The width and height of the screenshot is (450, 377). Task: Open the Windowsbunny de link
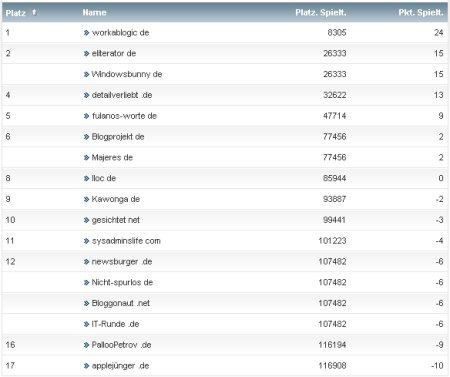click(x=127, y=74)
